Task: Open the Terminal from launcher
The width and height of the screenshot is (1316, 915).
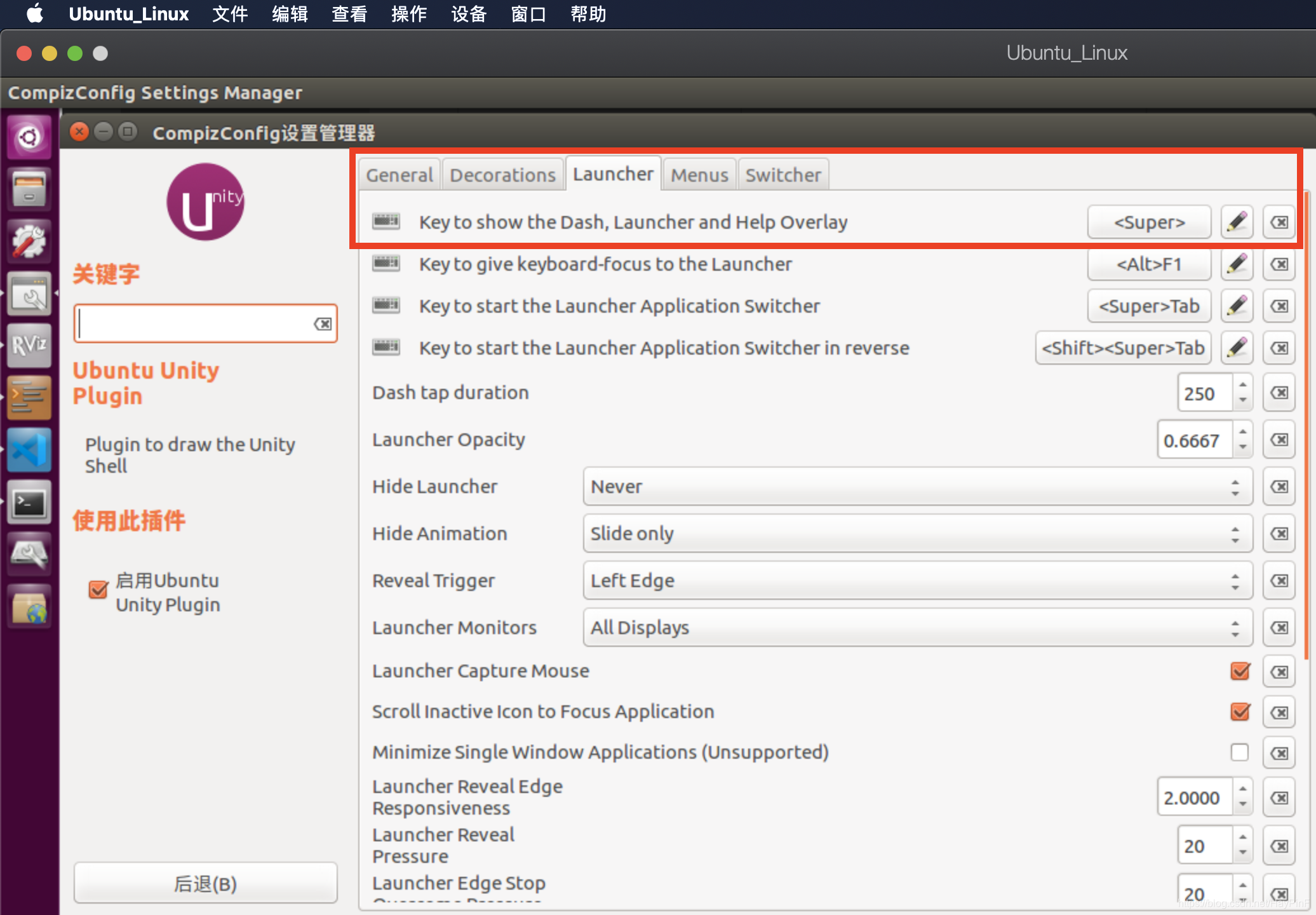Action: pos(29,502)
